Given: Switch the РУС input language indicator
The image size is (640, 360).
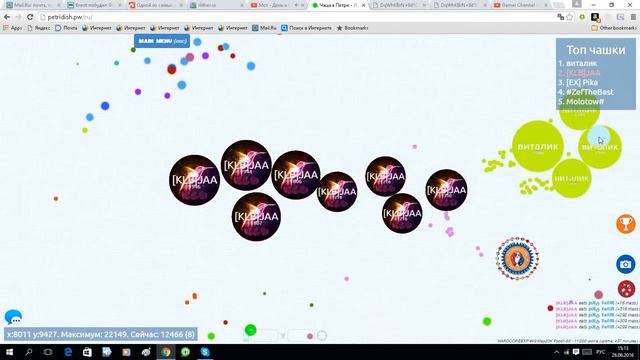Looking at the screenshot, I should click(x=600, y=352).
